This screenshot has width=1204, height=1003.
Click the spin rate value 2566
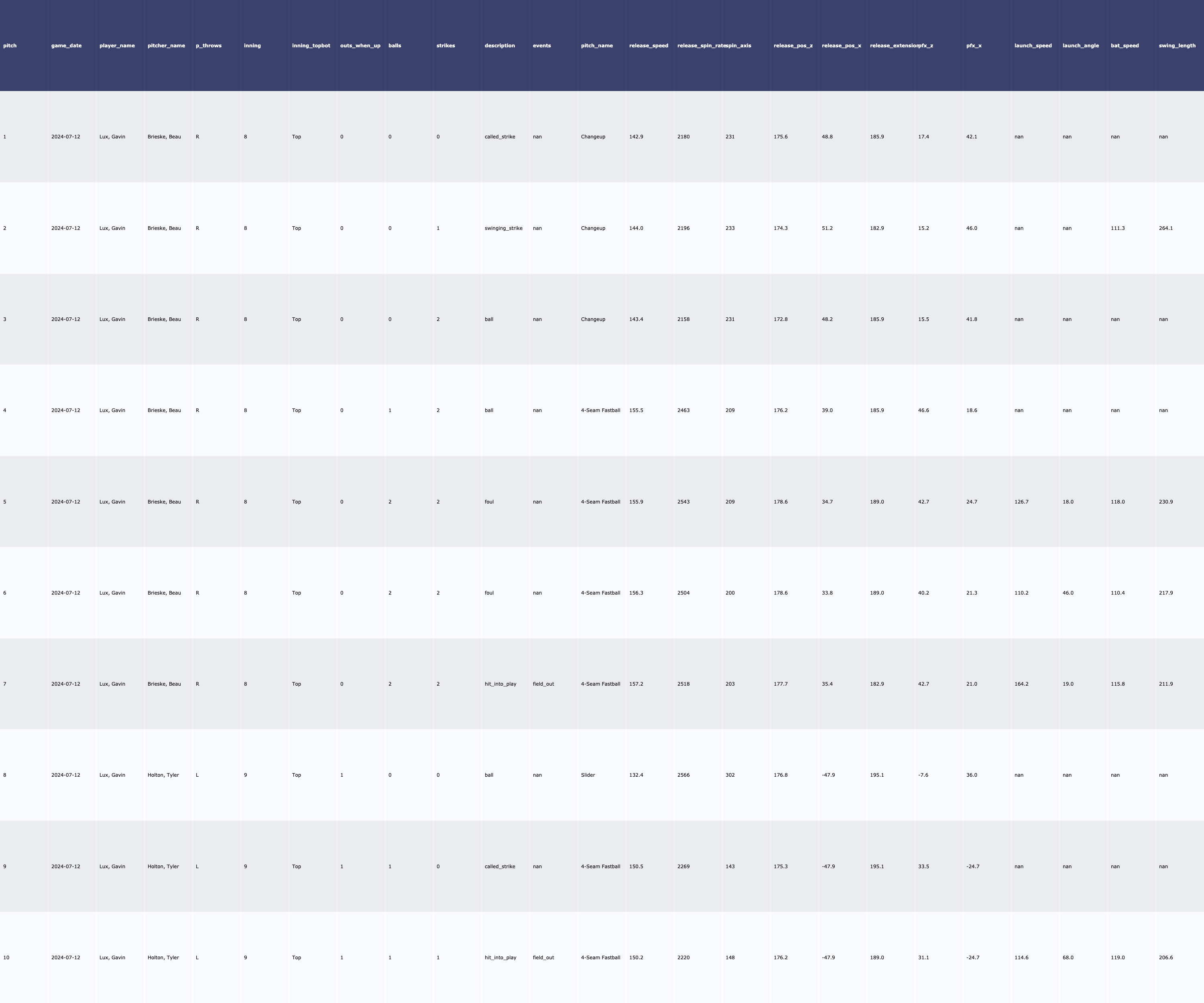(x=683, y=775)
